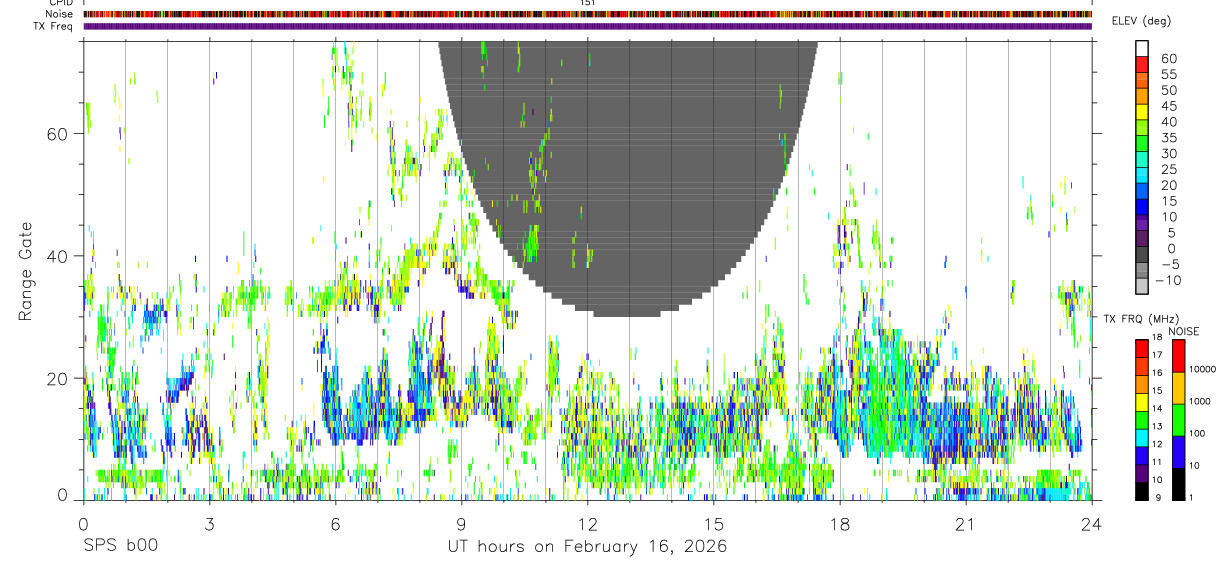Click the "9" tick on the UT hours axis
The height and width of the screenshot is (567, 1228).
tap(461, 524)
